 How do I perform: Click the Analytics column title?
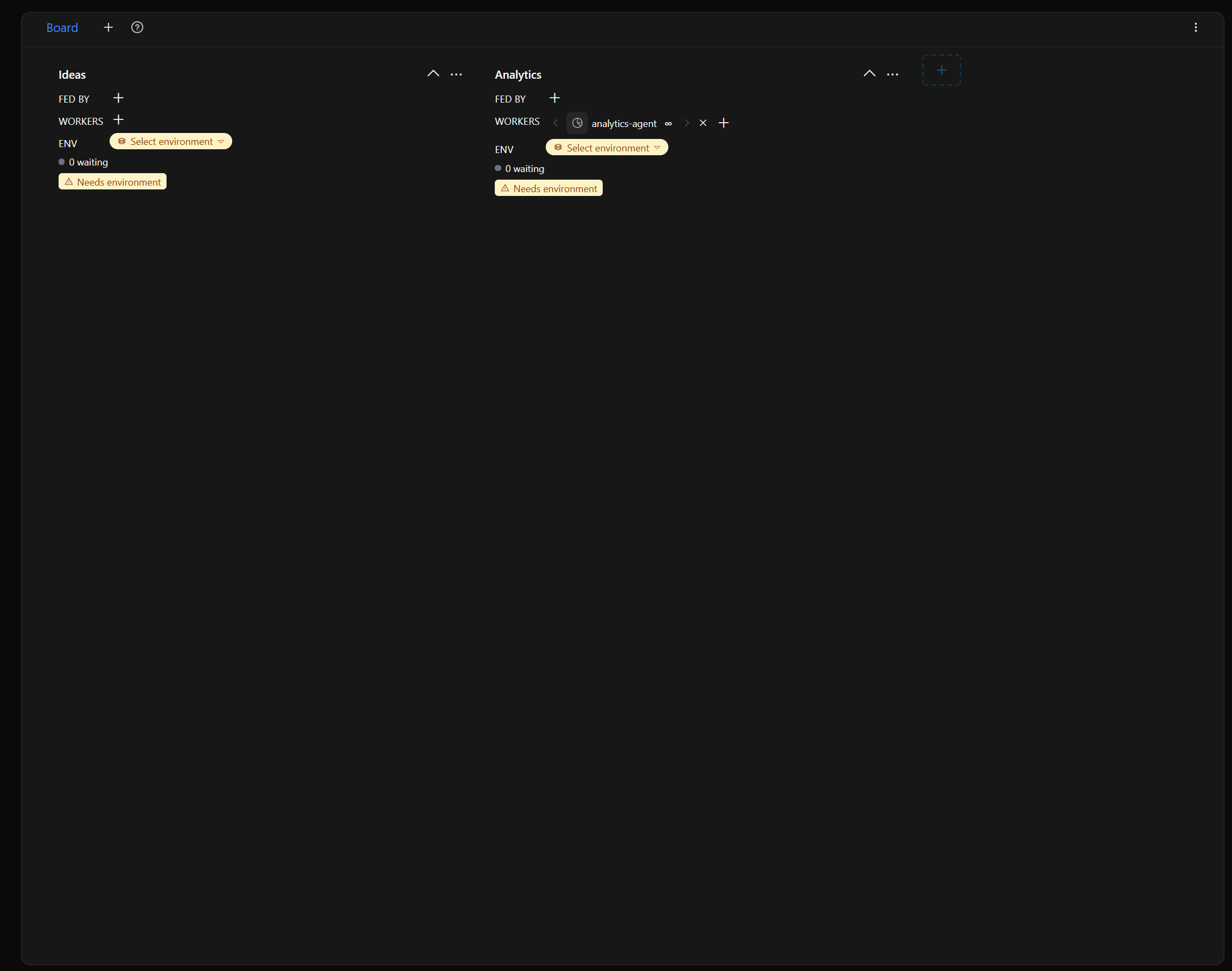(x=518, y=74)
